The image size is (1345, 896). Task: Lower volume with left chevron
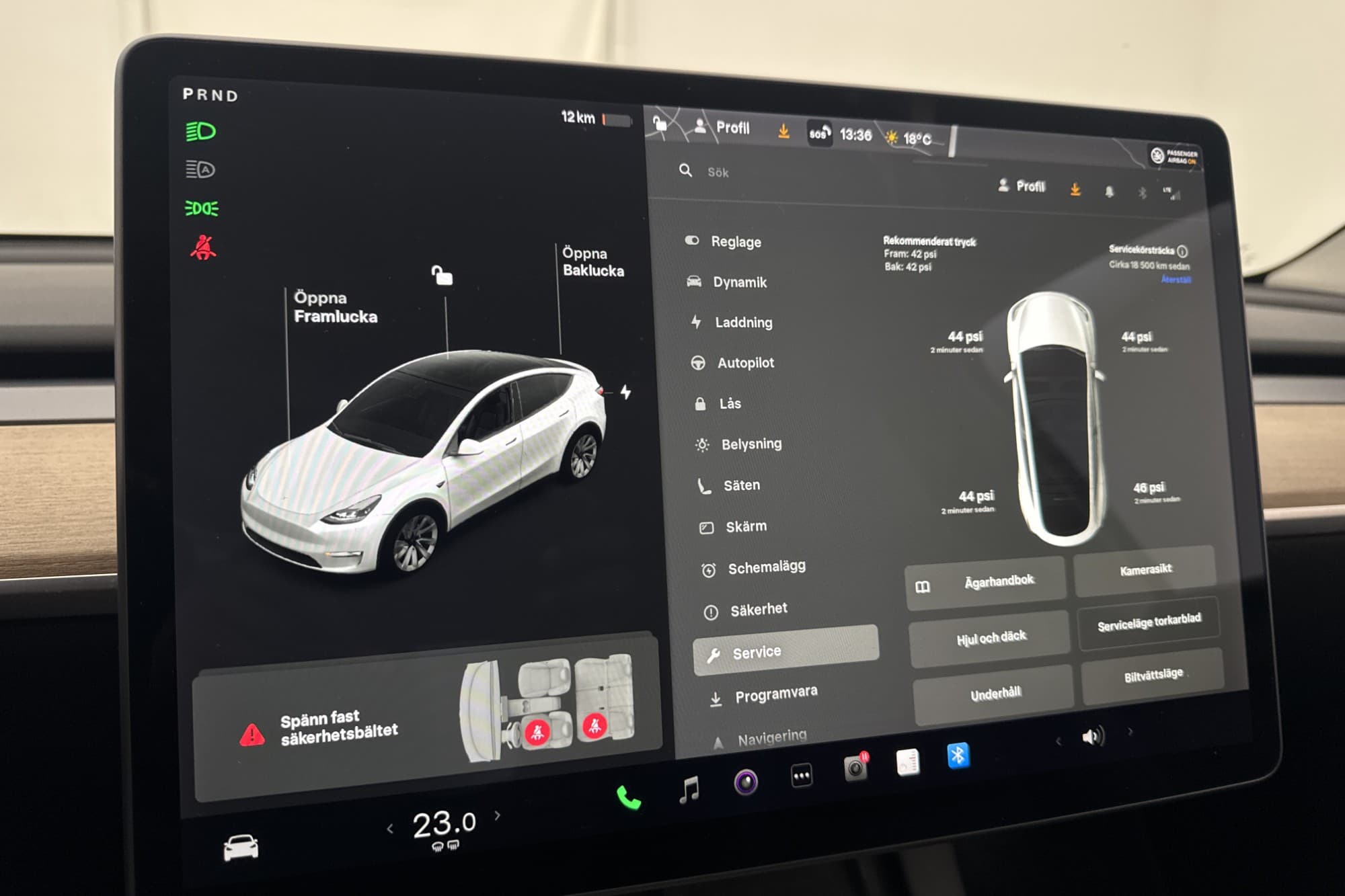coord(1059,741)
